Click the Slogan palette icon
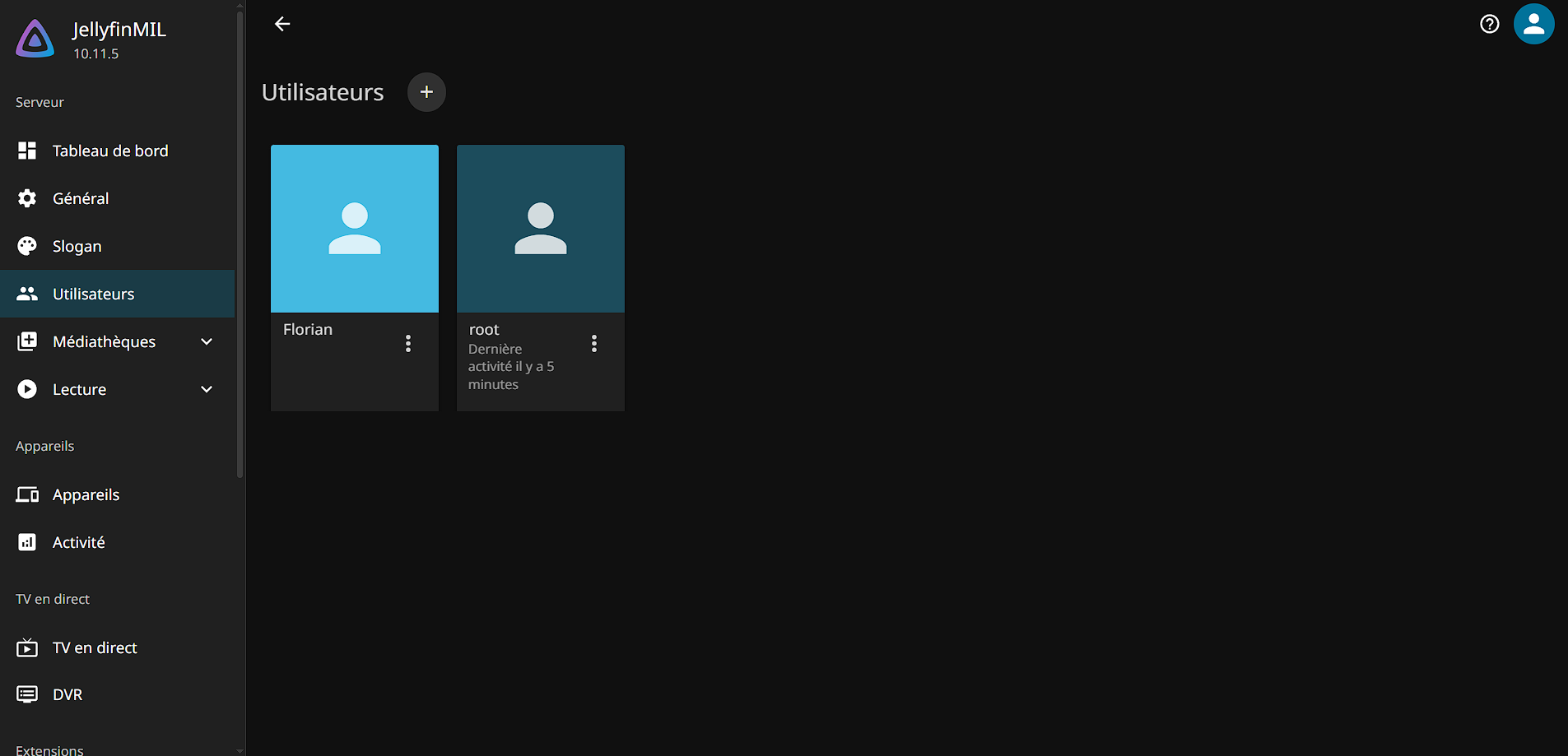1568x756 pixels. (27, 246)
